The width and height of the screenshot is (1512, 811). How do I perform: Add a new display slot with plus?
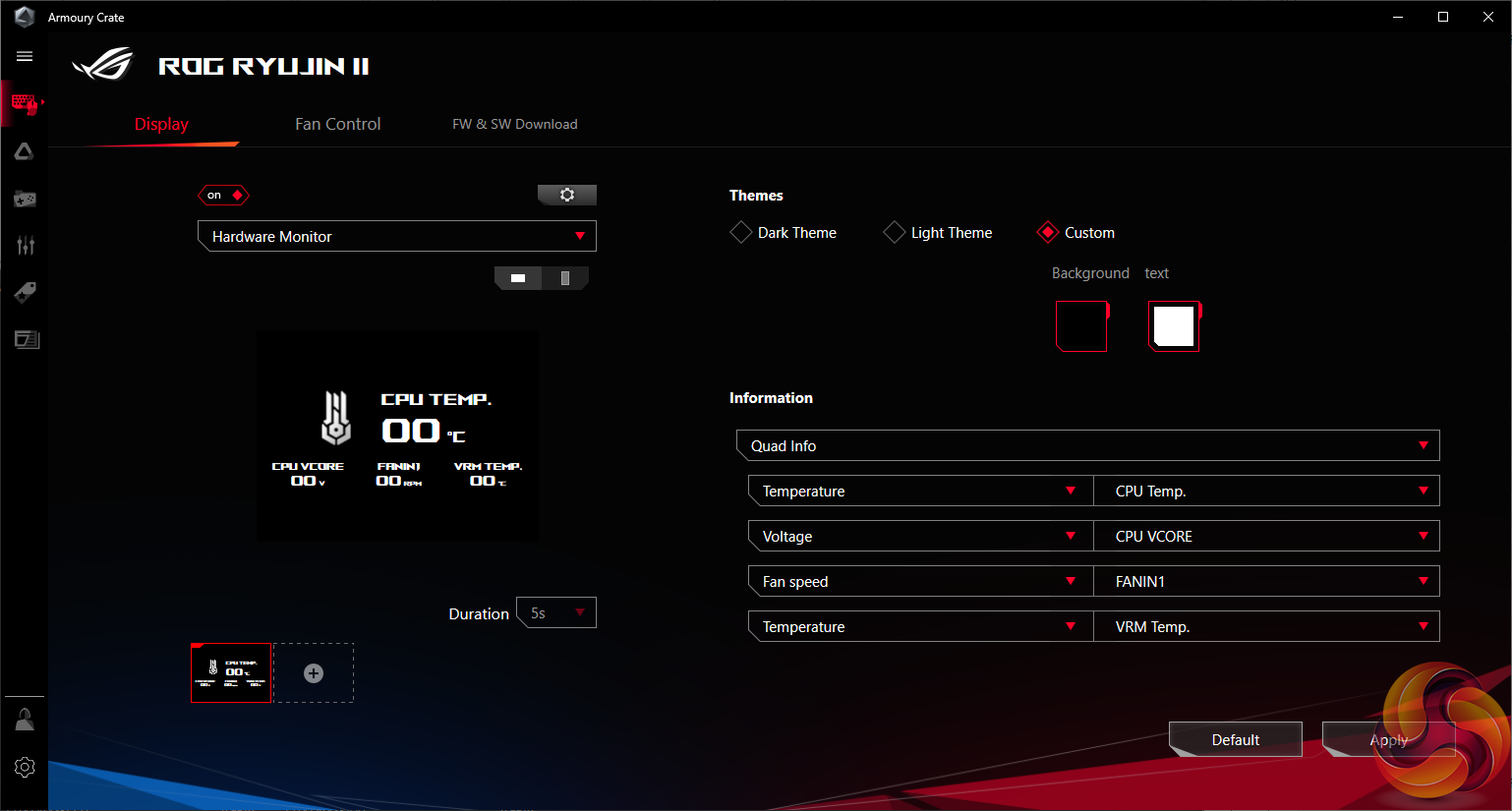tap(314, 673)
